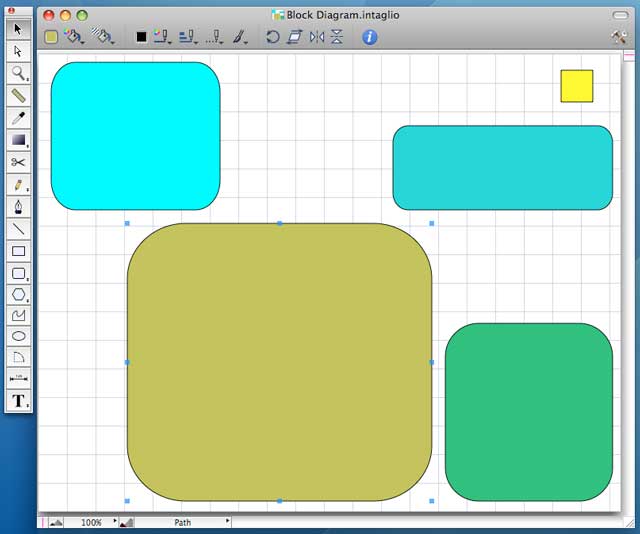Select the rectangle tool
The width and height of the screenshot is (640, 534).
click(18, 251)
